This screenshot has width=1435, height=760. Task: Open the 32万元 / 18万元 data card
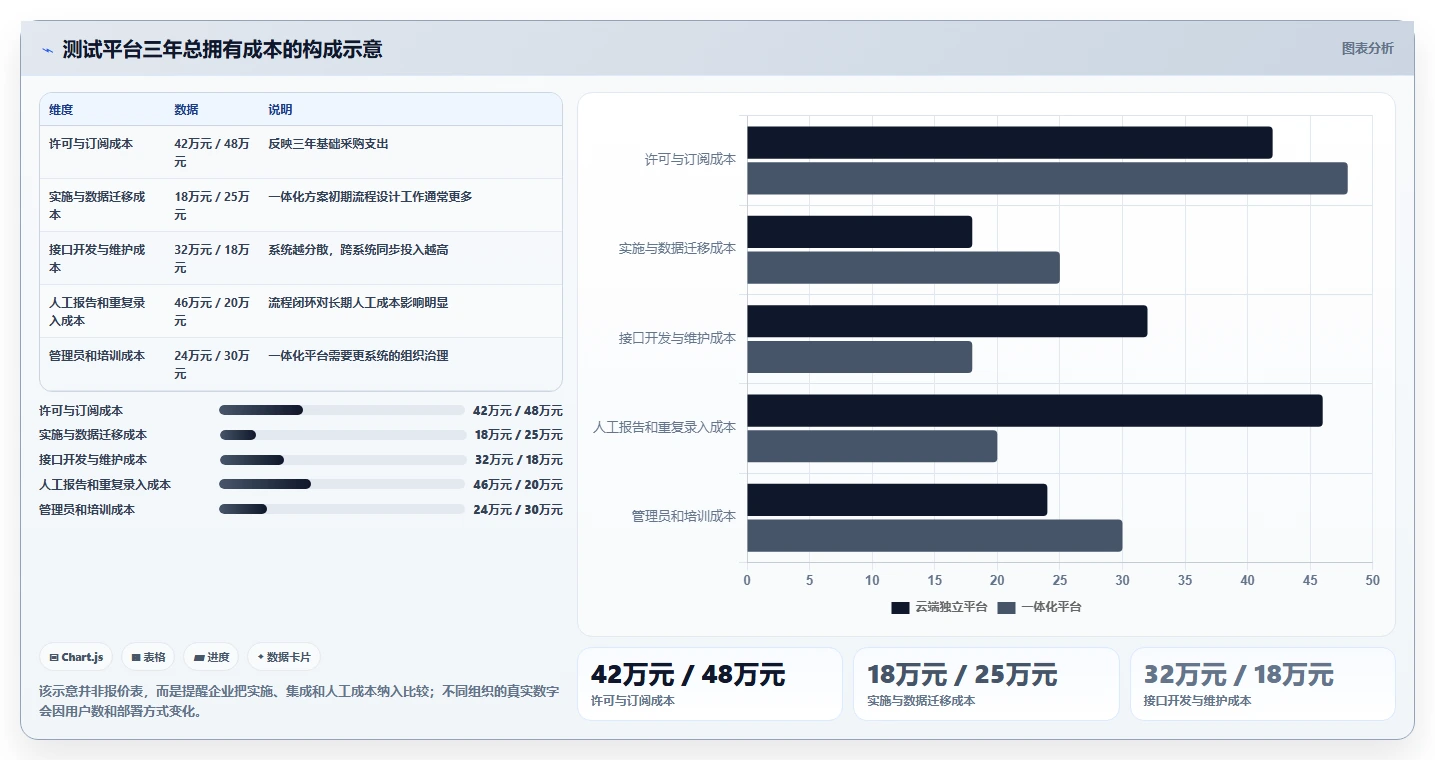(1263, 684)
